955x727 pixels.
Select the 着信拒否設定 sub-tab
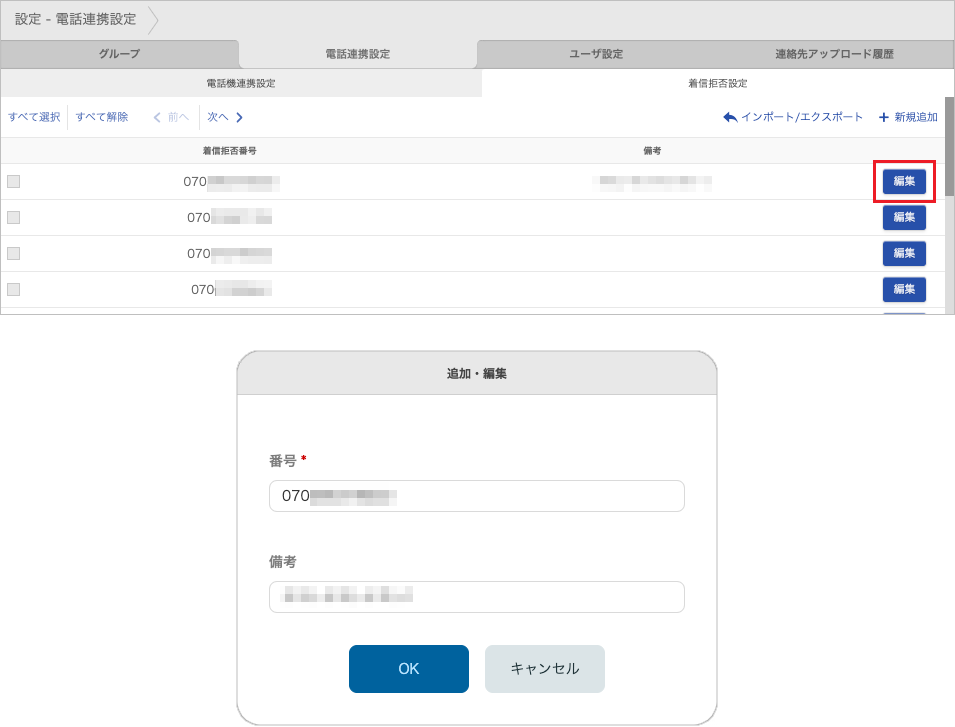717,83
